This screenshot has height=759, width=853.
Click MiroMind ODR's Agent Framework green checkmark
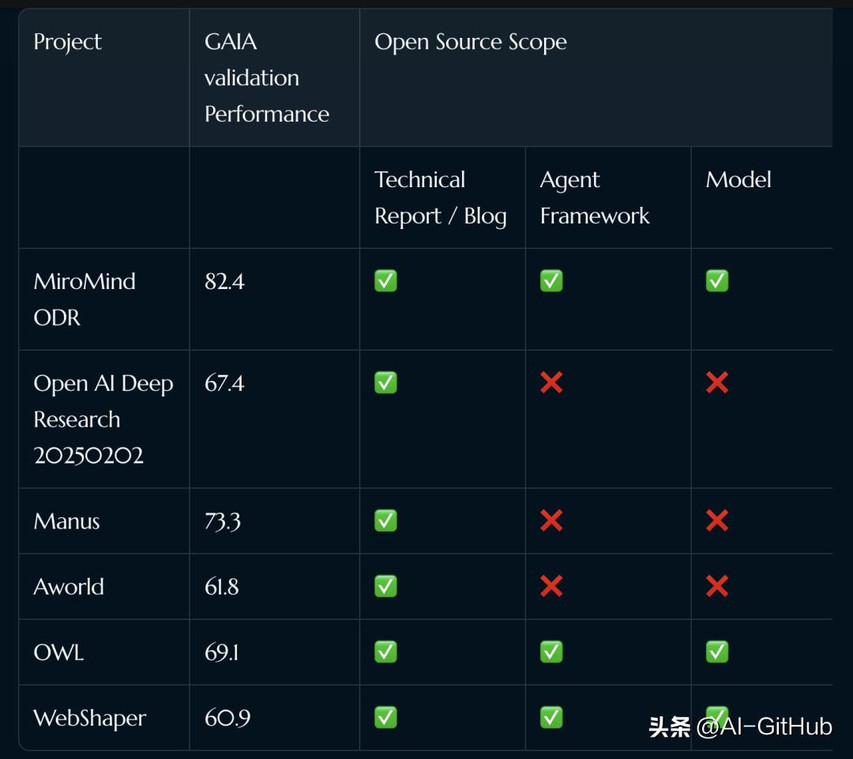pos(551,281)
